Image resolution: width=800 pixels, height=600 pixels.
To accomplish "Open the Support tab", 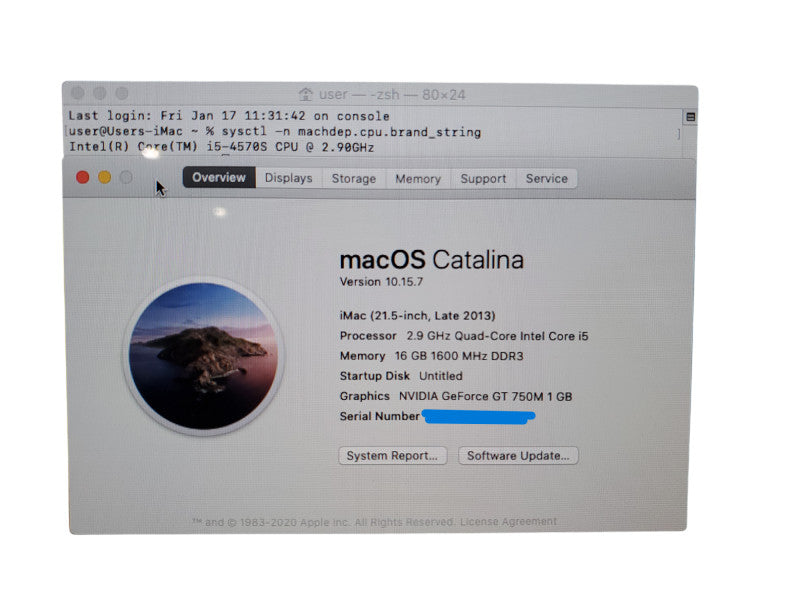I will (483, 179).
